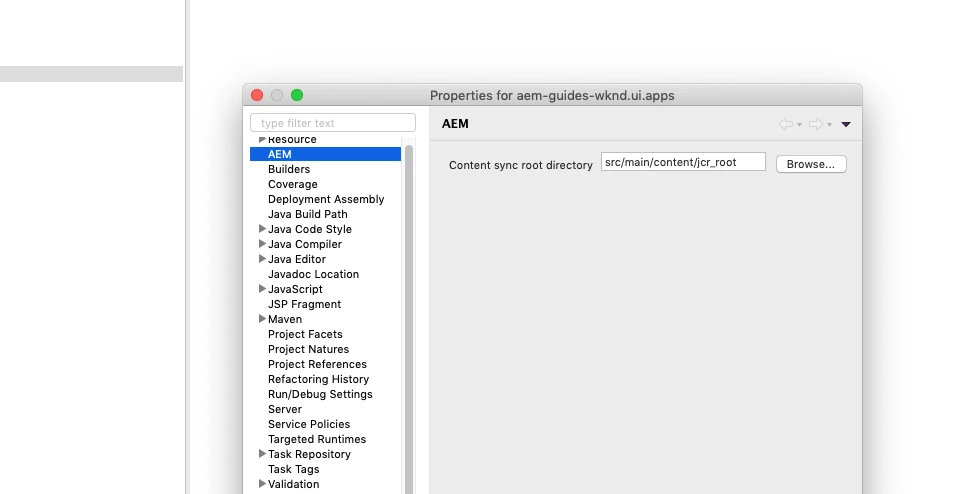This screenshot has width=977, height=494.
Task: Open the JSP Fragment page
Action: (304, 304)
